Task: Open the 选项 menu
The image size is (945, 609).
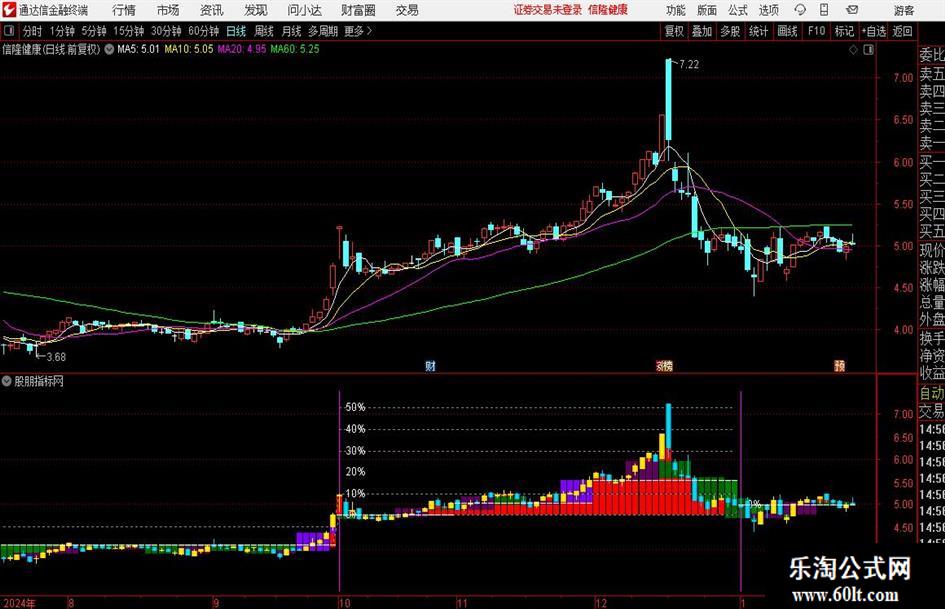Action: (768, 10)
